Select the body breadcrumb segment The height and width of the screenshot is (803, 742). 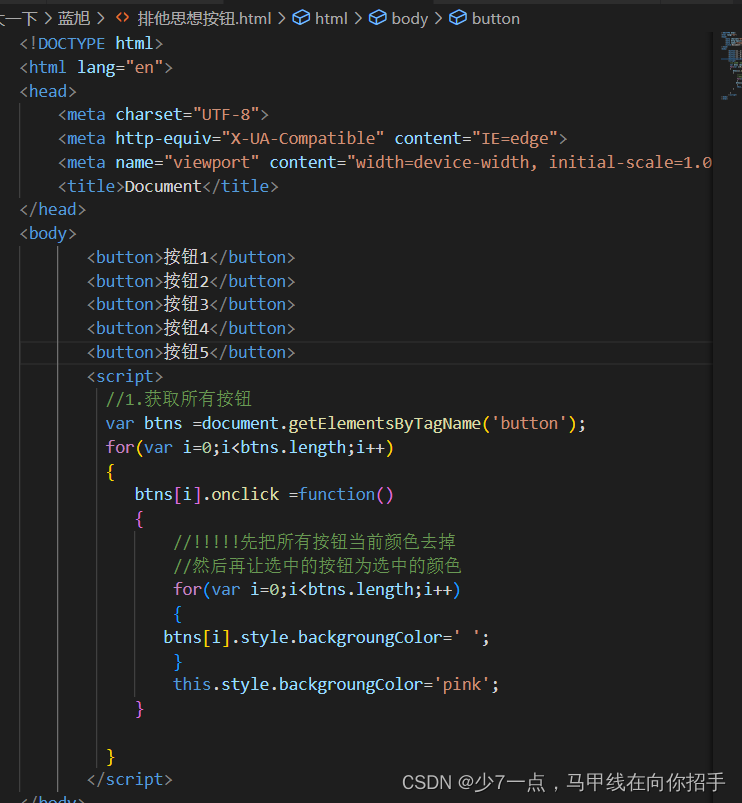click(410, 19)
